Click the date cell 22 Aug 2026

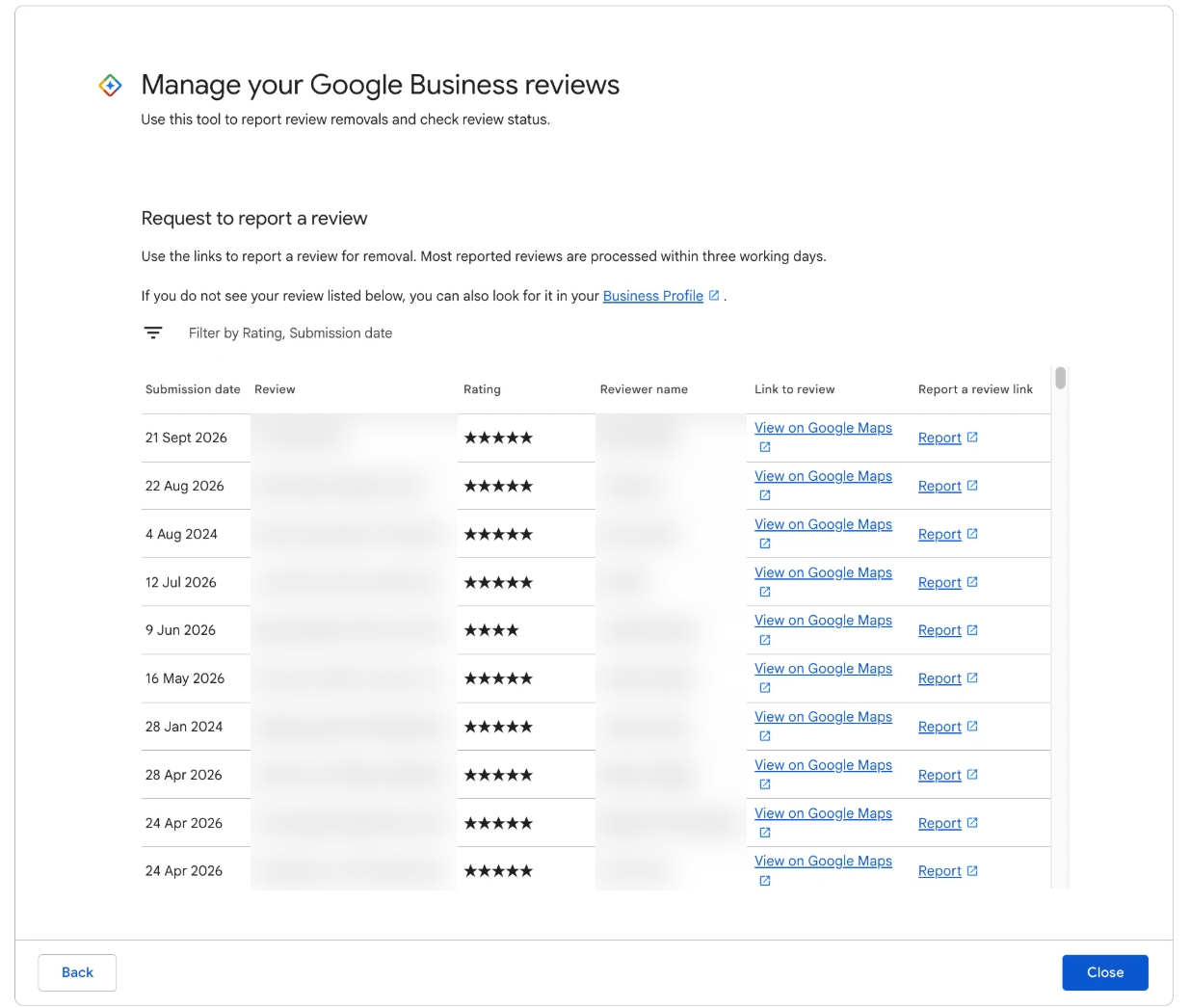185,486
